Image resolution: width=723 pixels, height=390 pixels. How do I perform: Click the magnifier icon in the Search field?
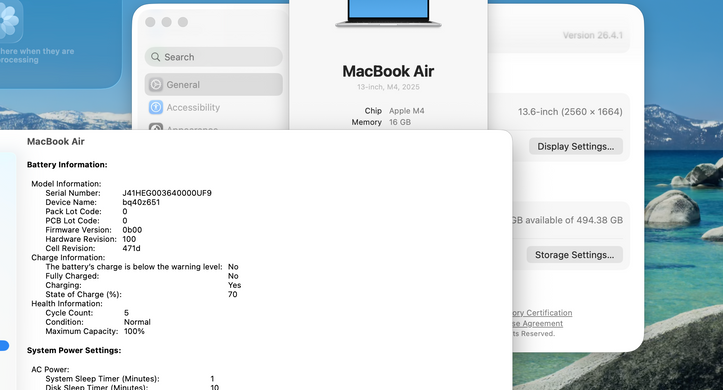155,57
